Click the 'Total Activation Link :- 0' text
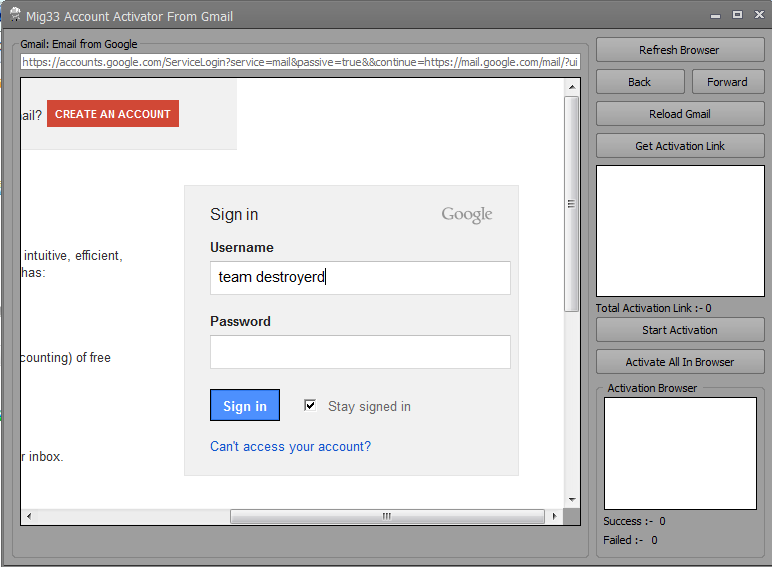The height and width of the screenshot is (567, 772). [653, 308]
